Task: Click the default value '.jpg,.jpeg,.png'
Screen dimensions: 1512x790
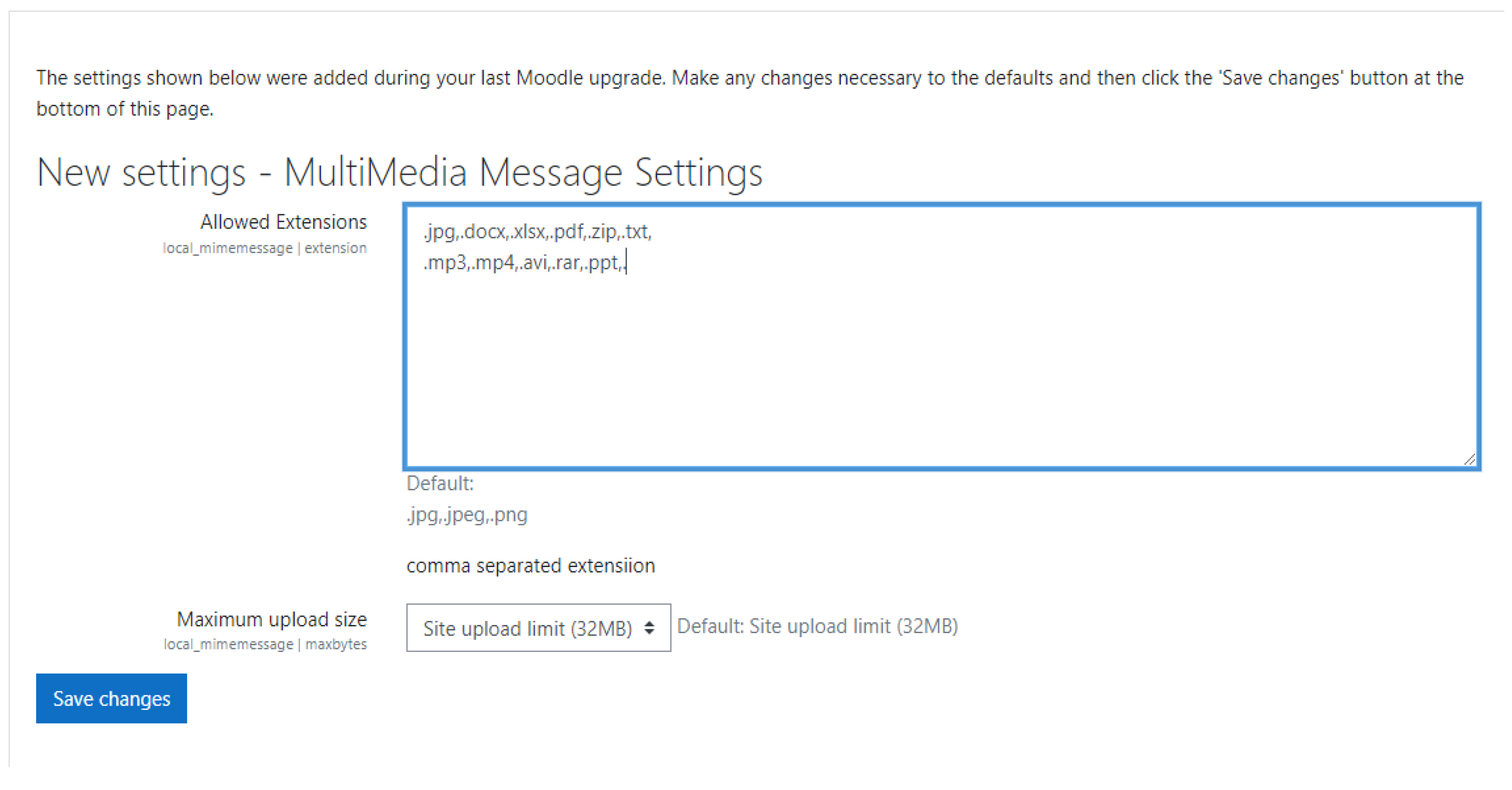Action: (467, 515)
